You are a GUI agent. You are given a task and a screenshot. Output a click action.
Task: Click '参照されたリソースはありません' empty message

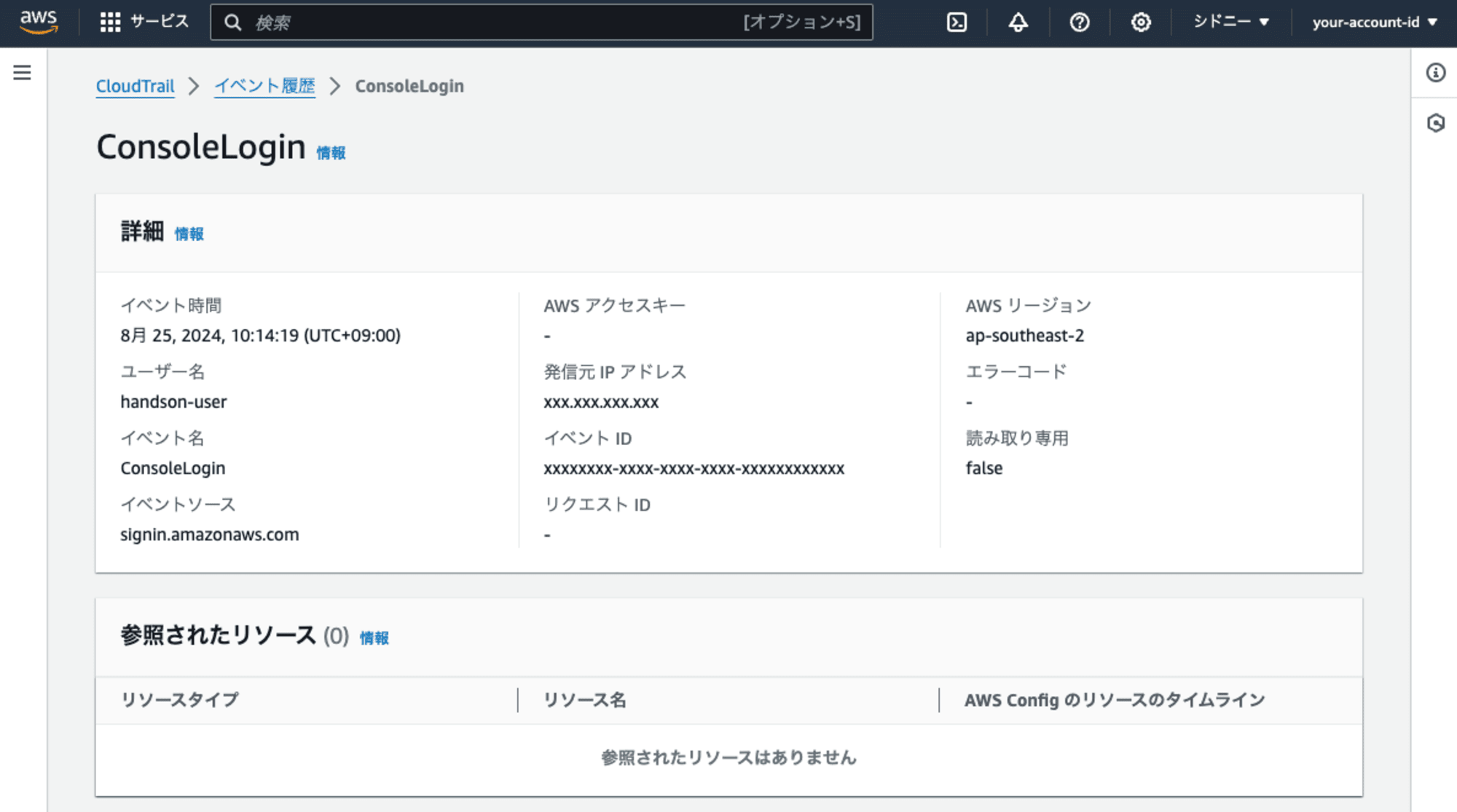[728, 757]
